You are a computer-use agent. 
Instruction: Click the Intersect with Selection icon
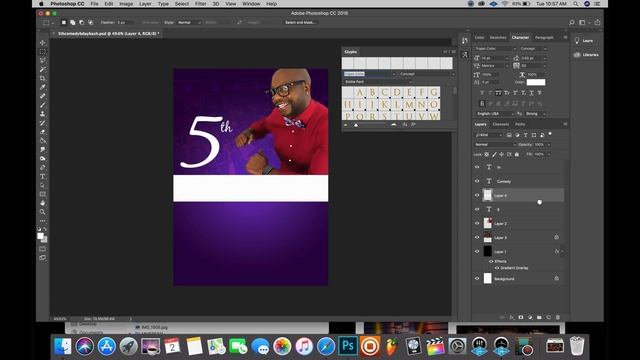tap(91, 22)
